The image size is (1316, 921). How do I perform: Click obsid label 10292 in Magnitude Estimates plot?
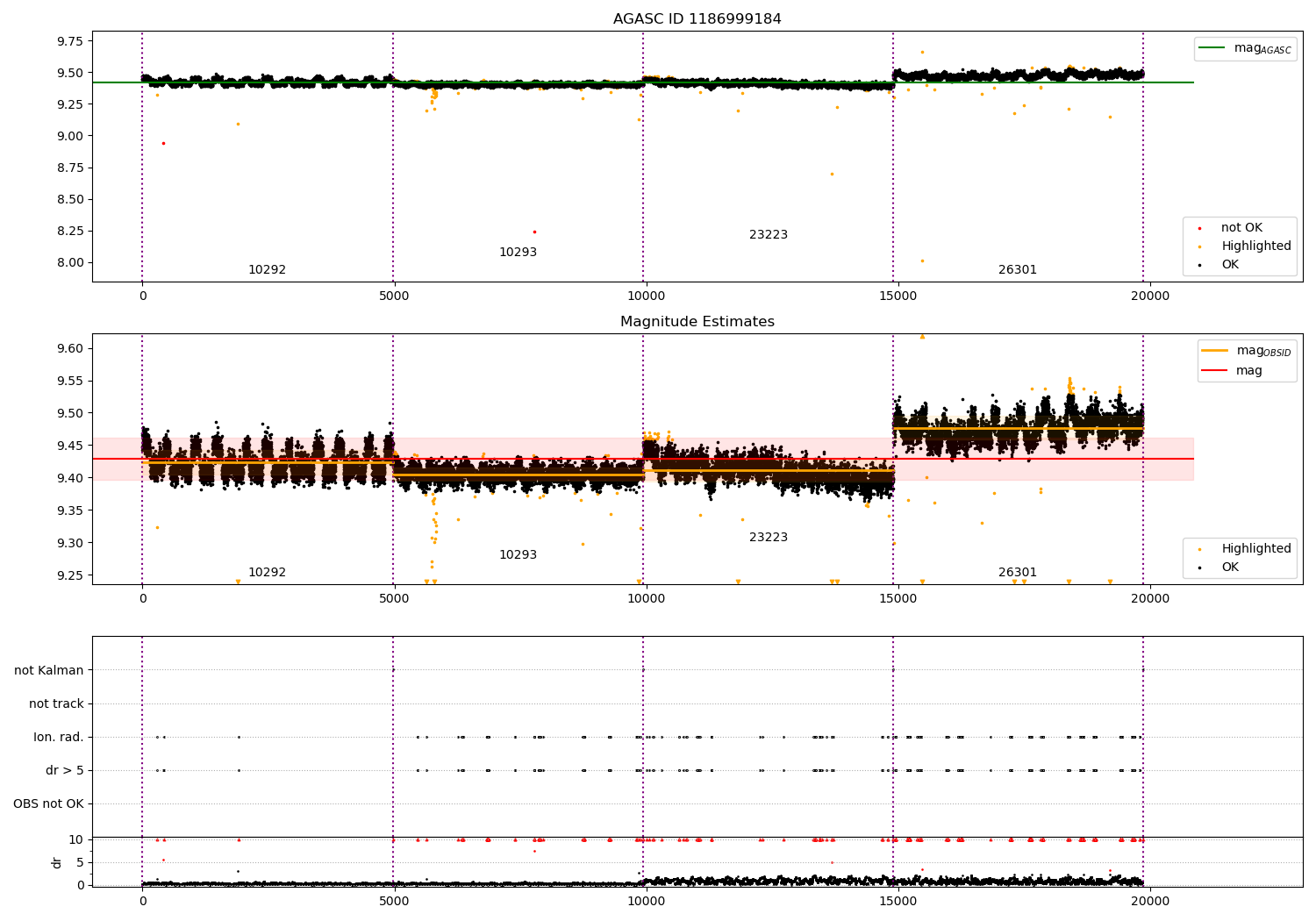[x=267, y=573]
